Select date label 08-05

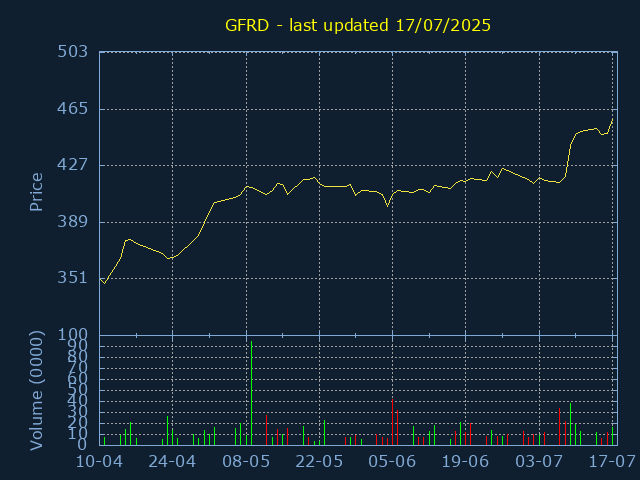[246, 462]
